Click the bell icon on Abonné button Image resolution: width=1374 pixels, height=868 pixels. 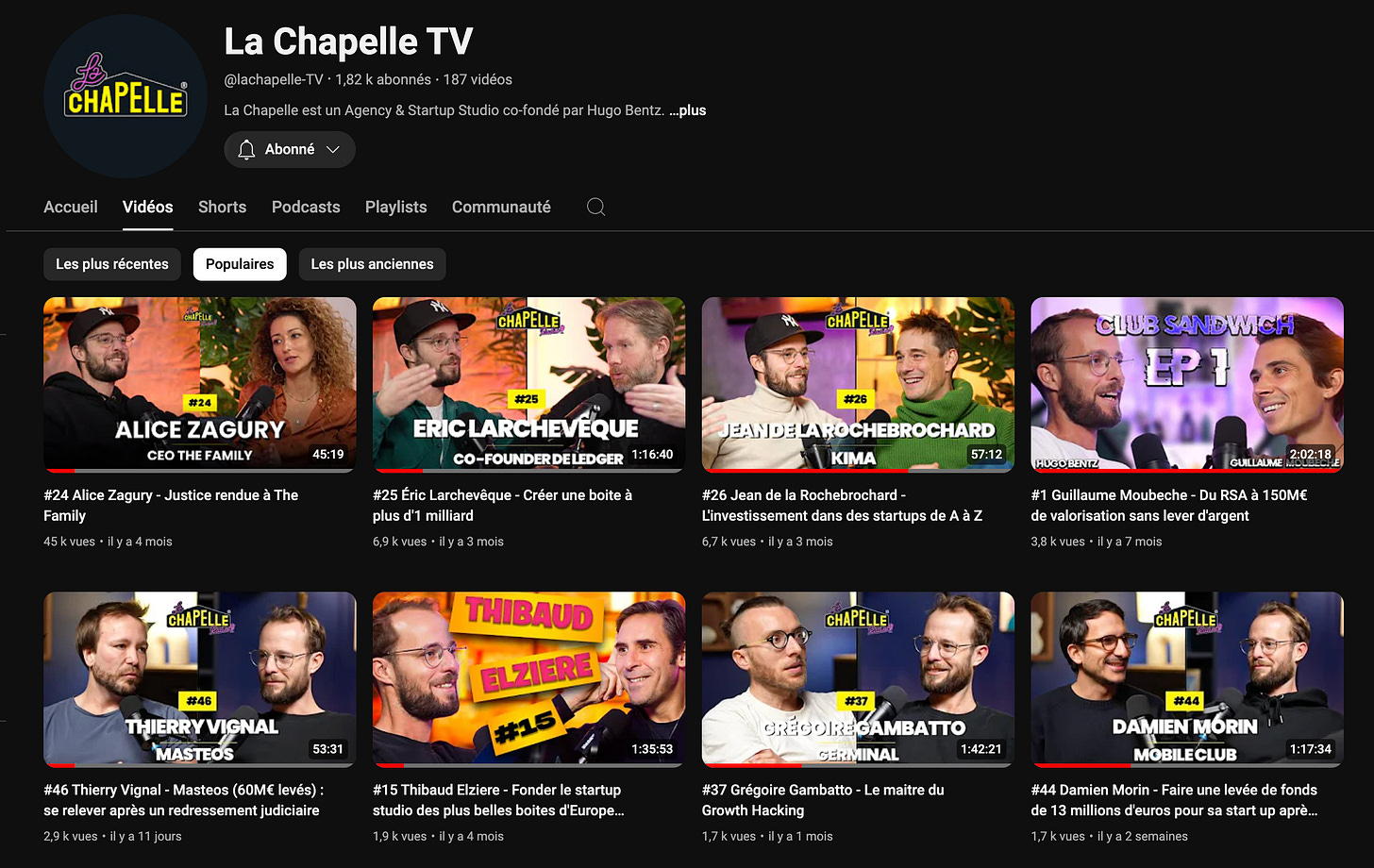pyautogui.click(x=246, y=149)
